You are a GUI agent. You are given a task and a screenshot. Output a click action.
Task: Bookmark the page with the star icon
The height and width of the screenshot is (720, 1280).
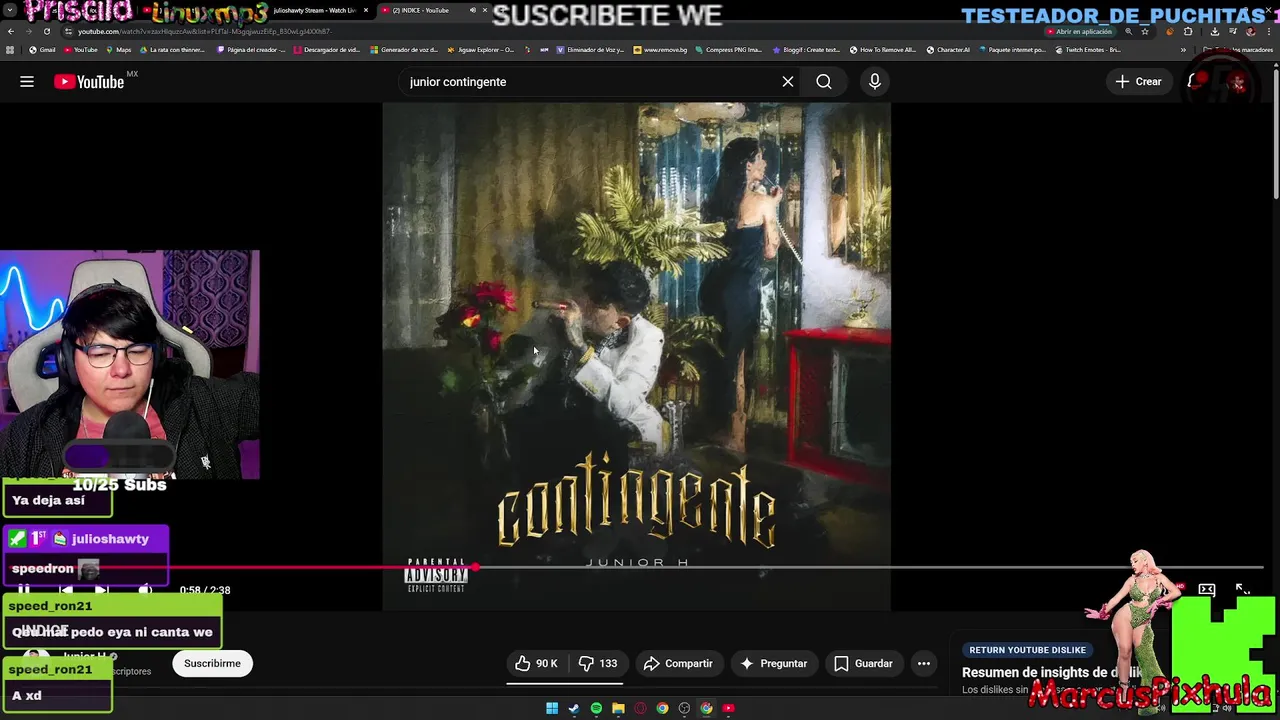pyautogui.click(x=1145, y=31)
